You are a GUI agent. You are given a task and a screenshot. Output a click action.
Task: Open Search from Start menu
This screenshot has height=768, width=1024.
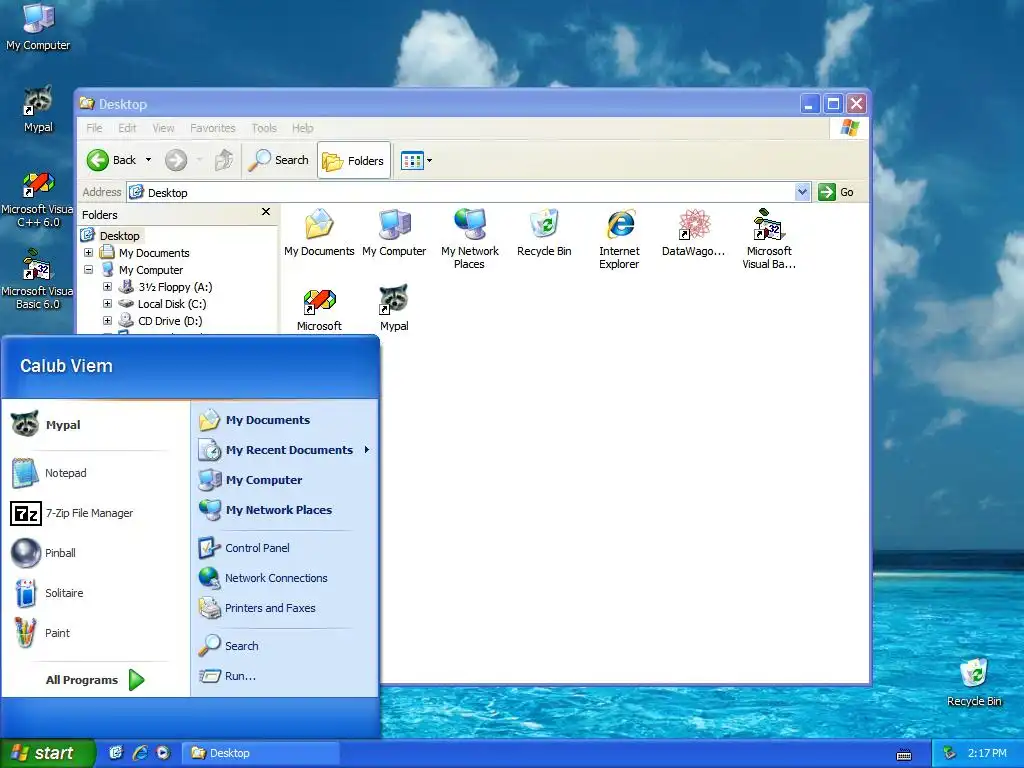click(x=285, y=646)
